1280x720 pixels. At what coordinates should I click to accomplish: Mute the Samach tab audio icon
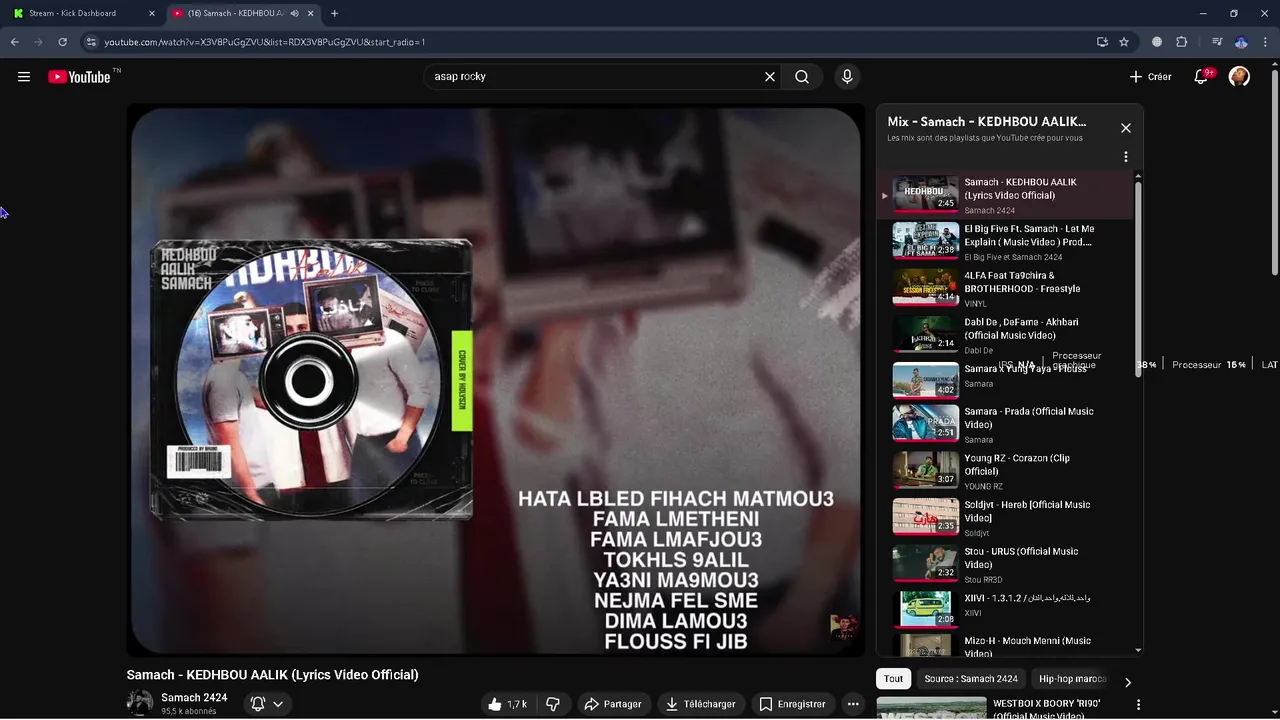[x=294, y=13]
